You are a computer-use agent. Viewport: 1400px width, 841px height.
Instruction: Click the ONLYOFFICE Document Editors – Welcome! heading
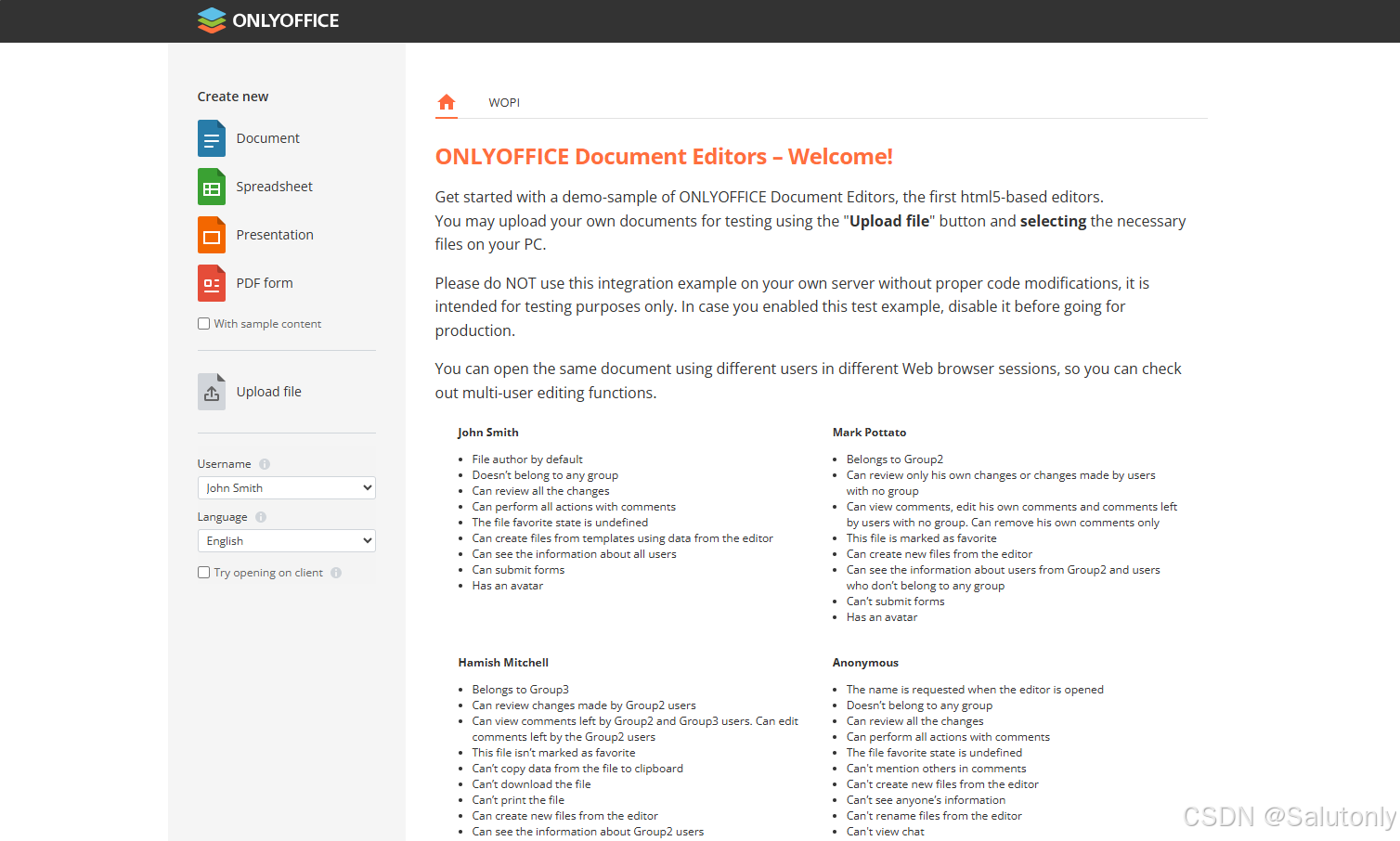pos(664,157)
